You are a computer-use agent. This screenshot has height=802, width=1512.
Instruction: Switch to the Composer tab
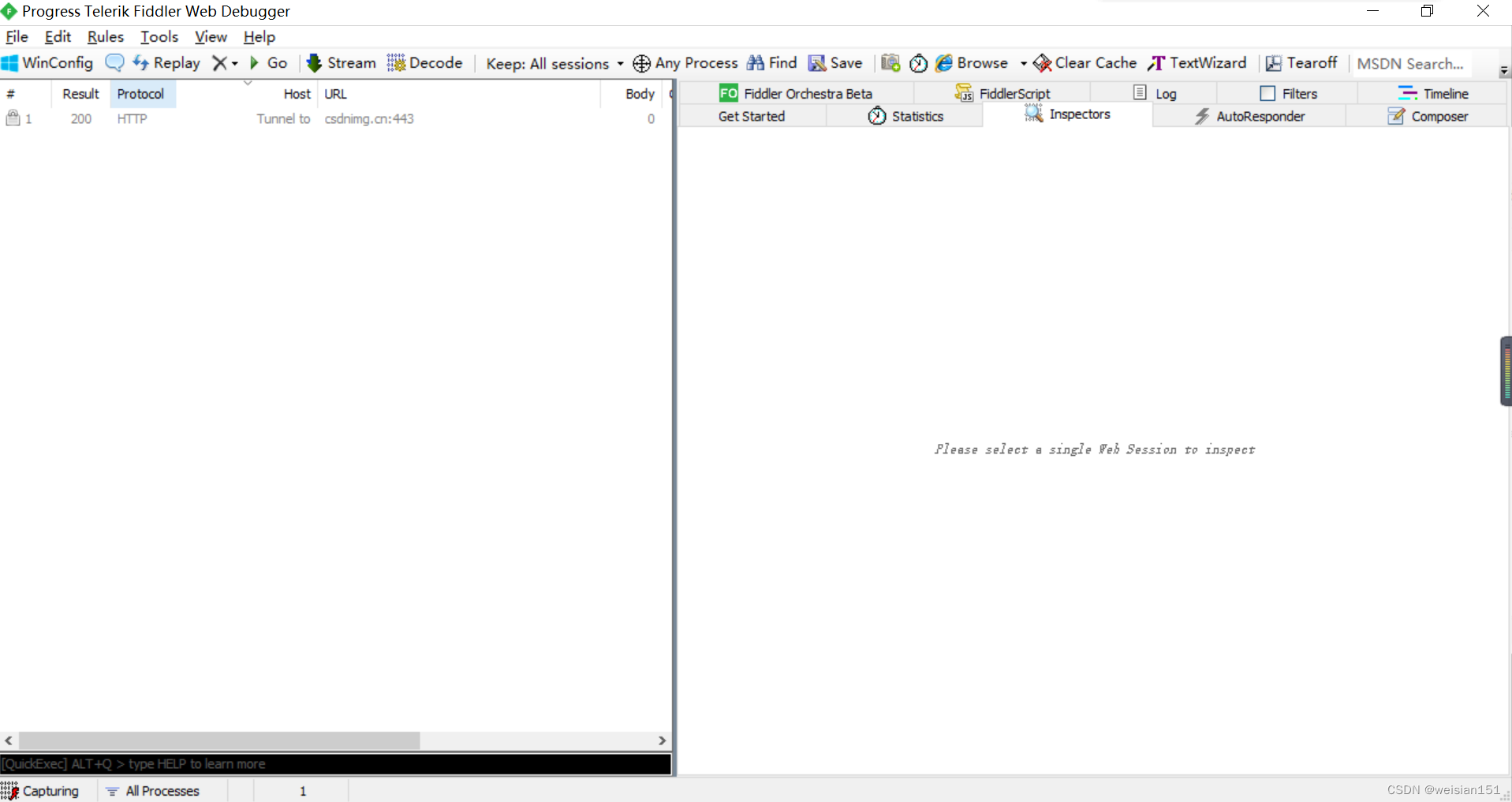point(1428,117)
